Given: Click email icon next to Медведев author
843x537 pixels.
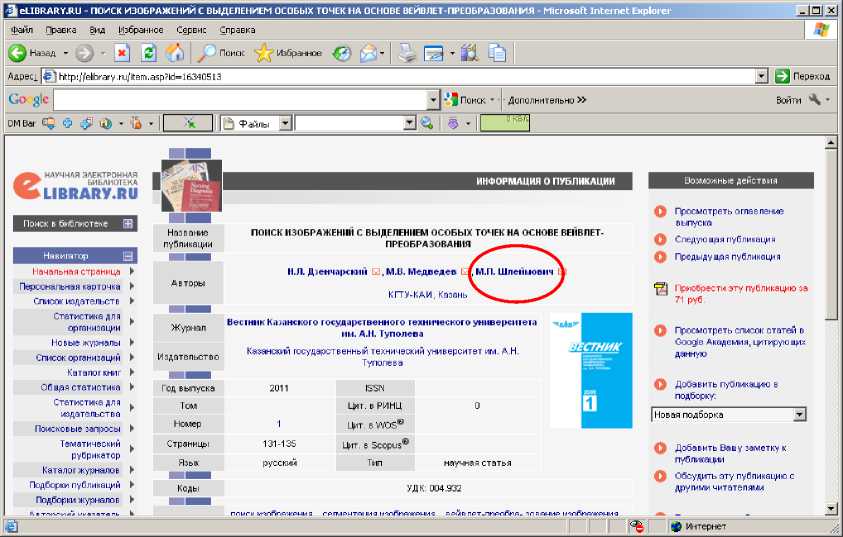Looking at the screenshot, I should coord(465,272).
